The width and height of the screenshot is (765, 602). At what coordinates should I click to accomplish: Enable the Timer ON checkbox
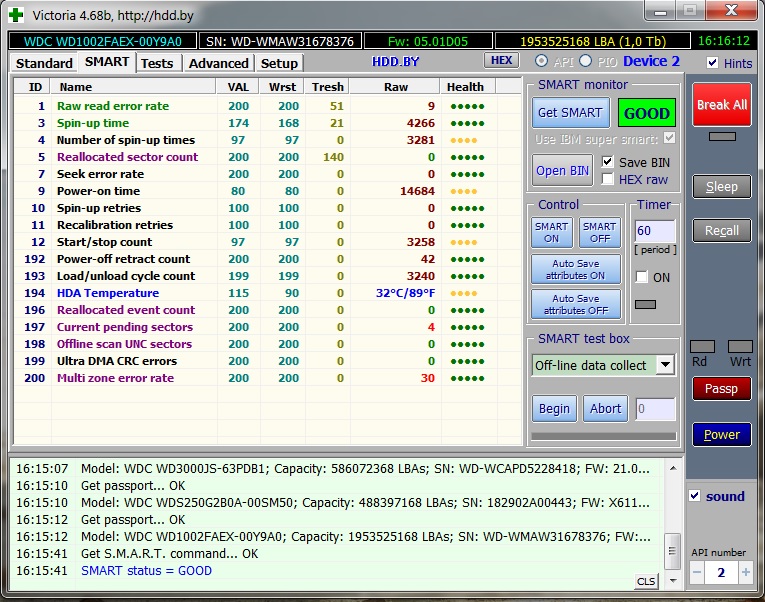[x=642, y=277]
